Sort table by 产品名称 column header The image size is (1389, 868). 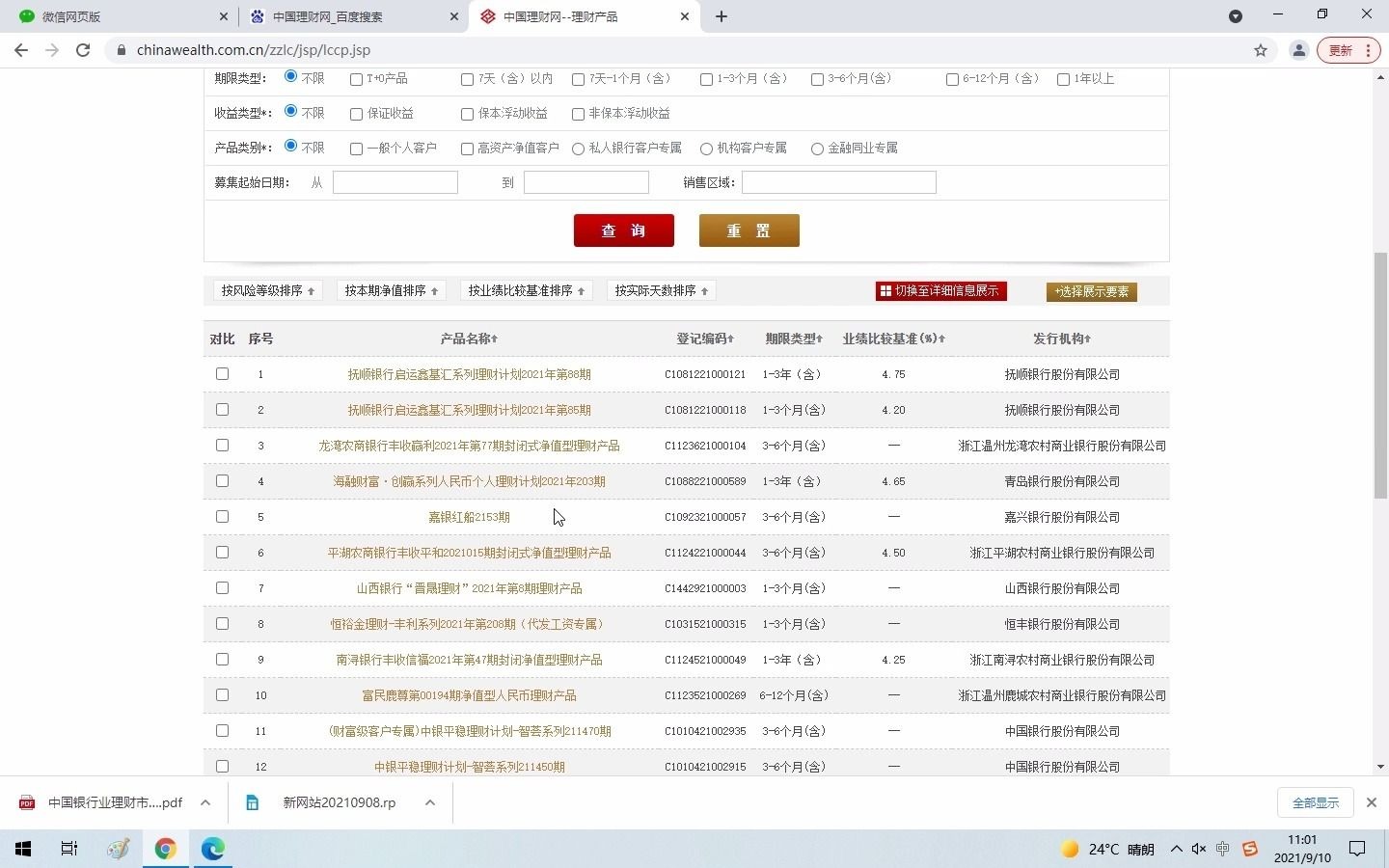[x=469, y=339]
